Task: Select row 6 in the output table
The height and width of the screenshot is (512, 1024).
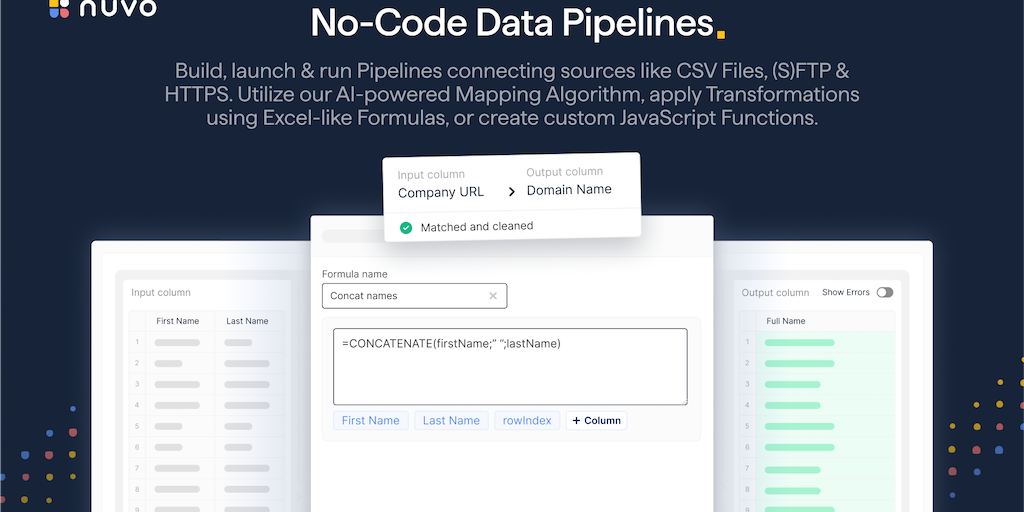Action: (748, 447)
